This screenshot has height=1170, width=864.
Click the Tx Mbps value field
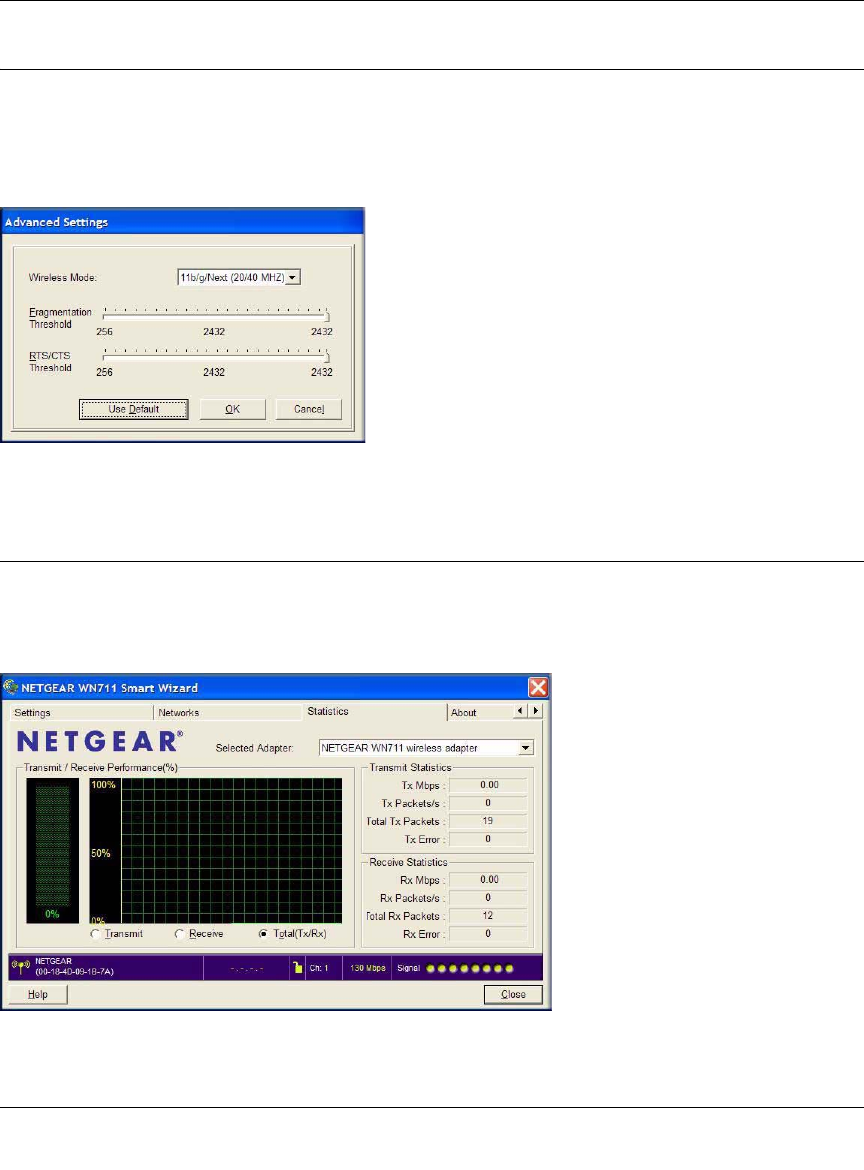[489, 785]
